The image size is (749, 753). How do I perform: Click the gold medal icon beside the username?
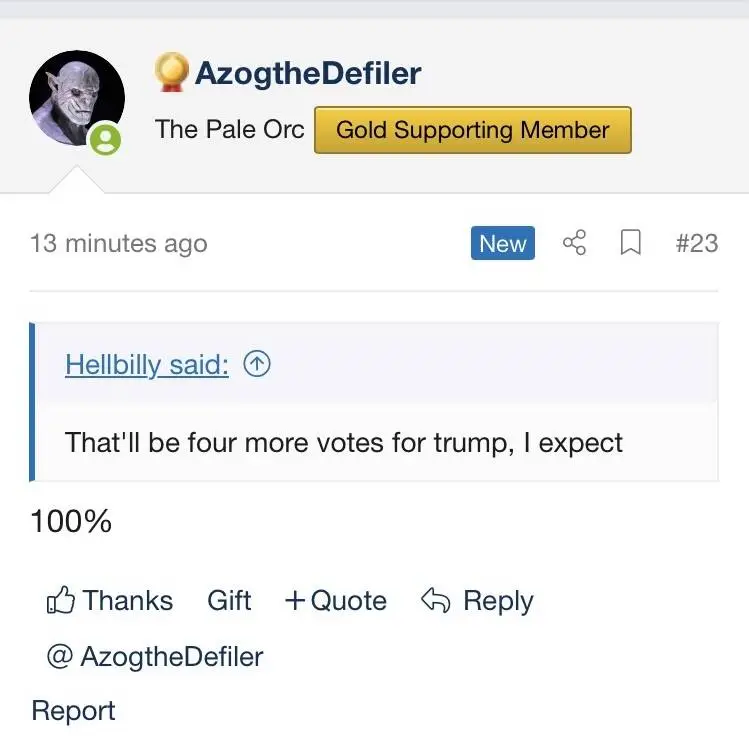click(172, 73)
